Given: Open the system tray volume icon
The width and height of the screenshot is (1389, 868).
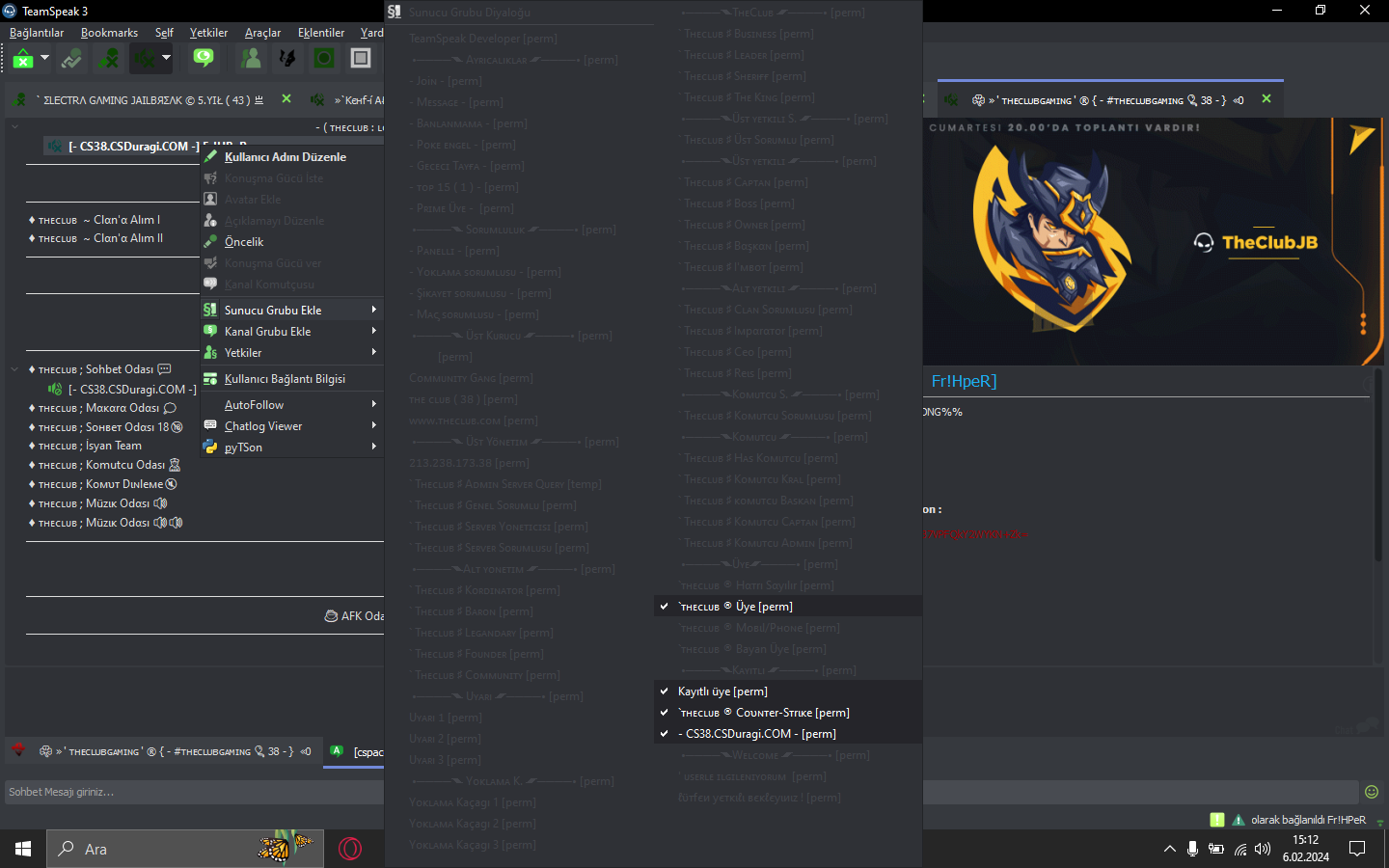Looking at the screenshot, I should (x=1263, y=849).
